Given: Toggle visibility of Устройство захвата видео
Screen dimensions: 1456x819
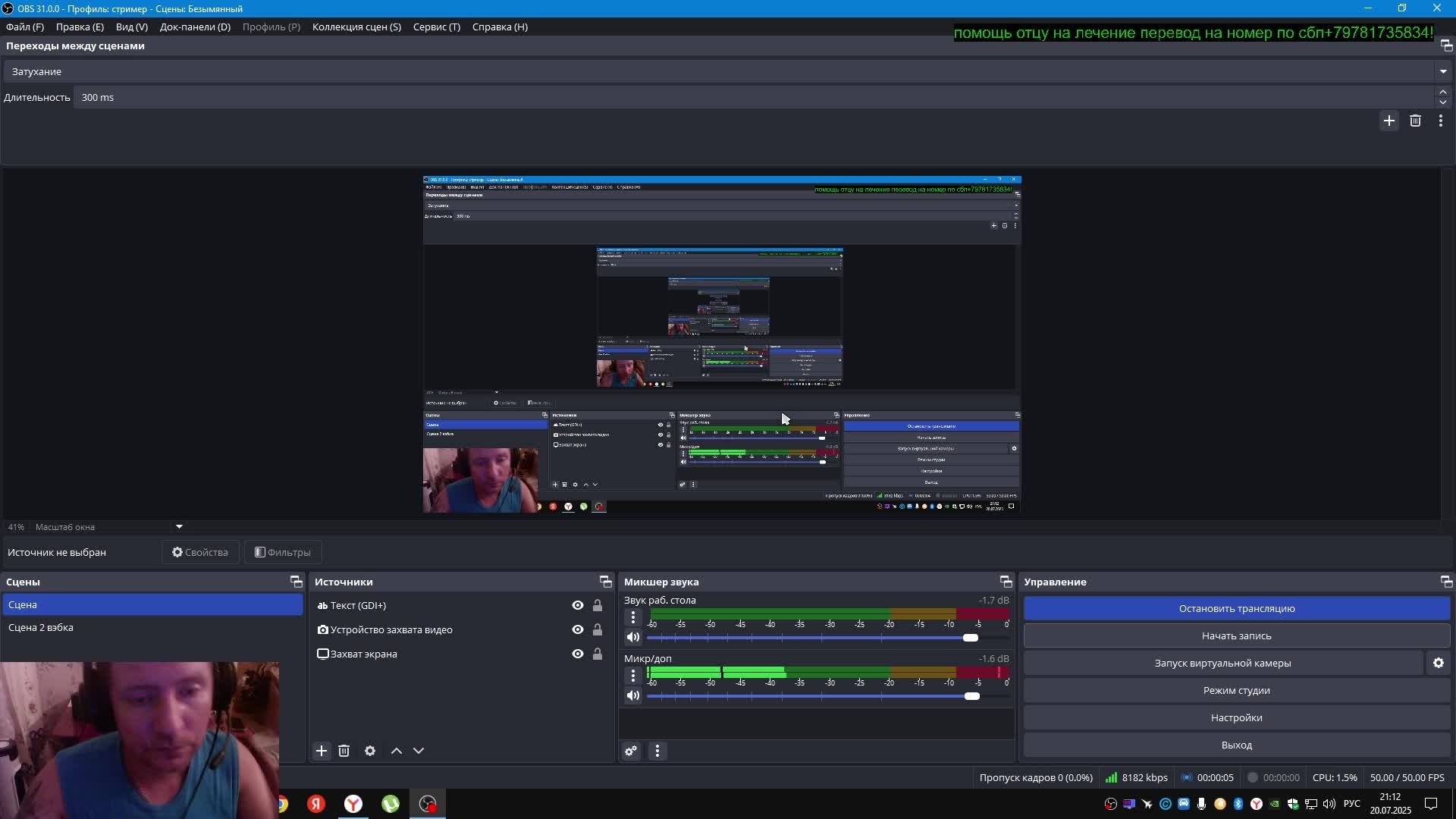Looking at the screenshot, I should [578, 629].
